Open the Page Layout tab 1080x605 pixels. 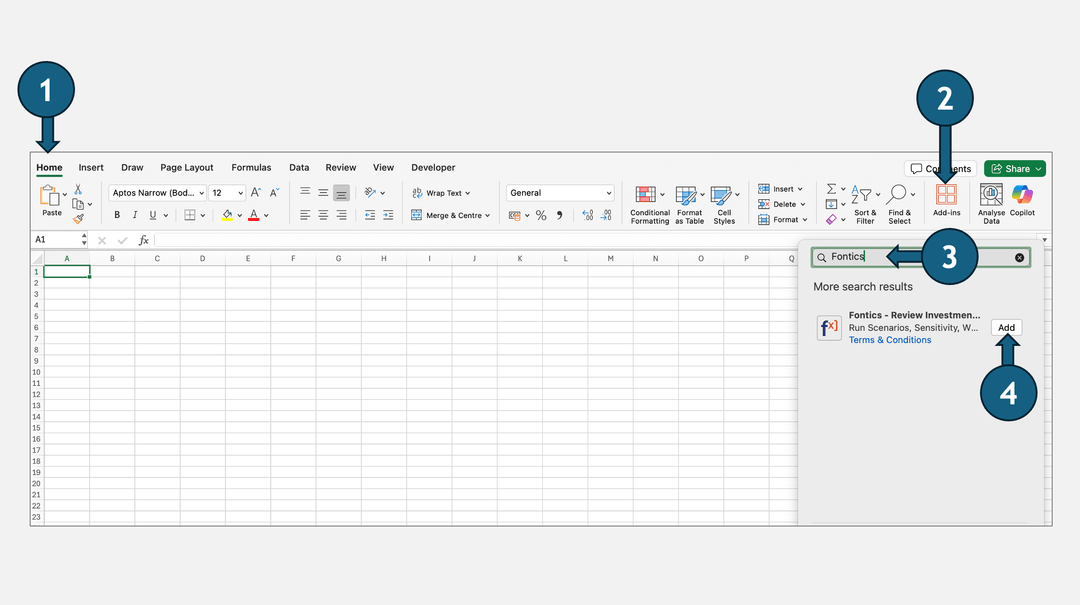[187, 168]
